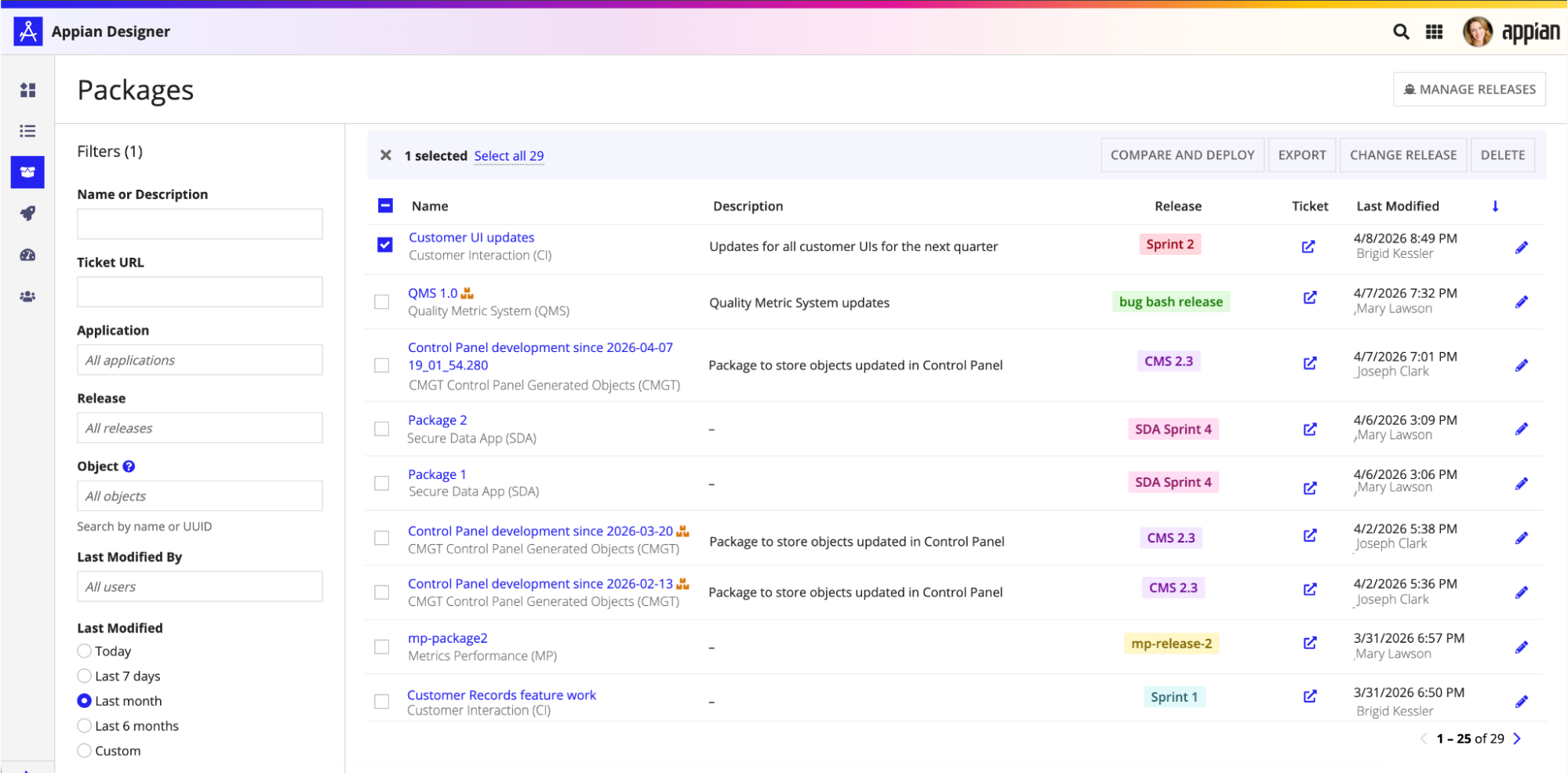Check the QMS 1.0 row checkbox
The height and width of the screenshot is (773, 1568).
tap(382, 302)
